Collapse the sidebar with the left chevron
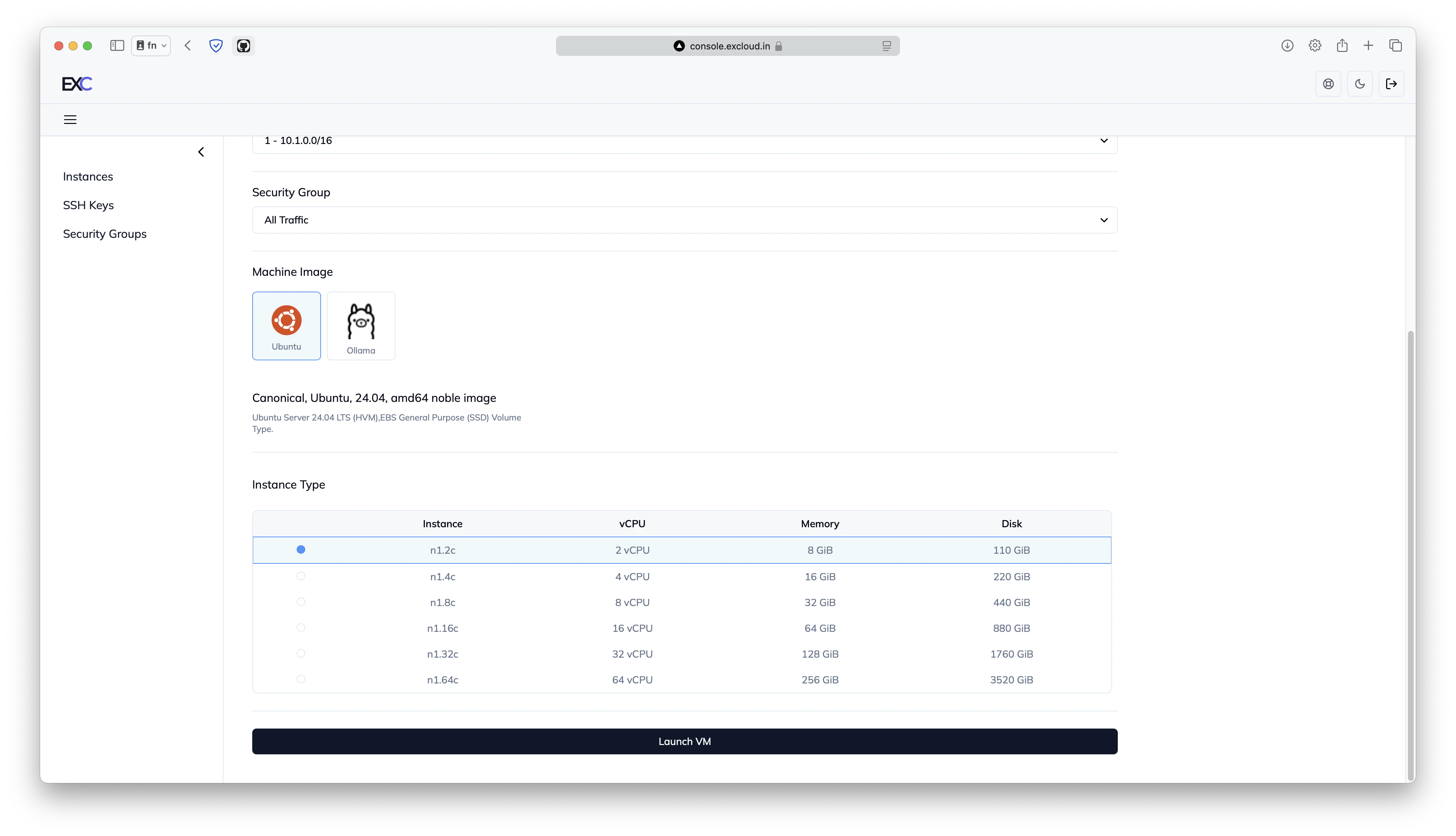The width and height of the screenshot is (1456, 836). tap(201, 152)
